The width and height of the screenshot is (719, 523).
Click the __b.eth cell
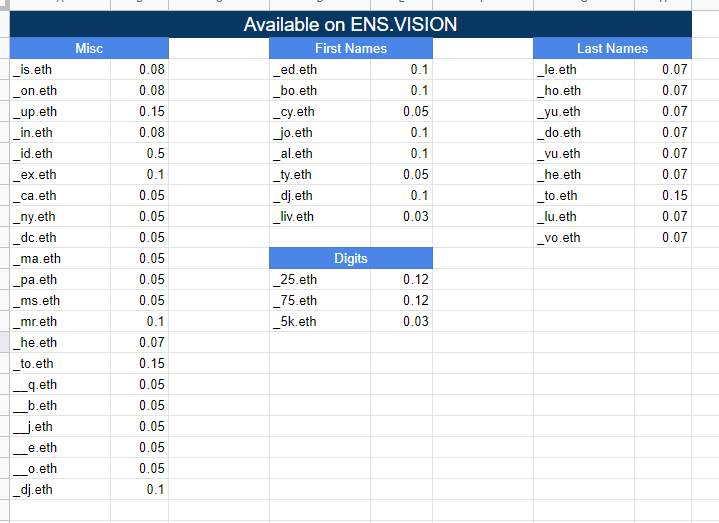60,406
